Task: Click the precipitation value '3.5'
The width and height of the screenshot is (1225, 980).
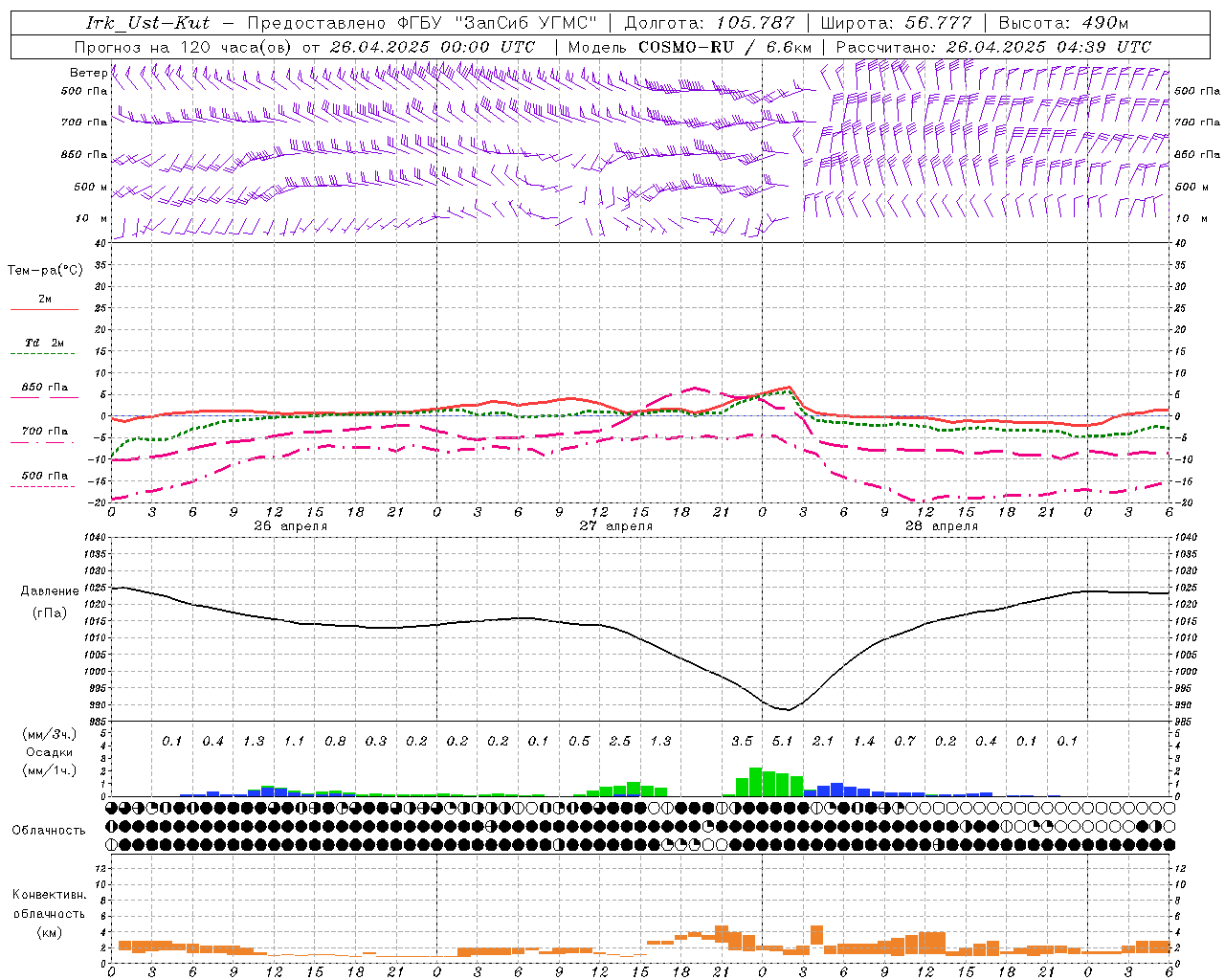Action: coord(742,741)
